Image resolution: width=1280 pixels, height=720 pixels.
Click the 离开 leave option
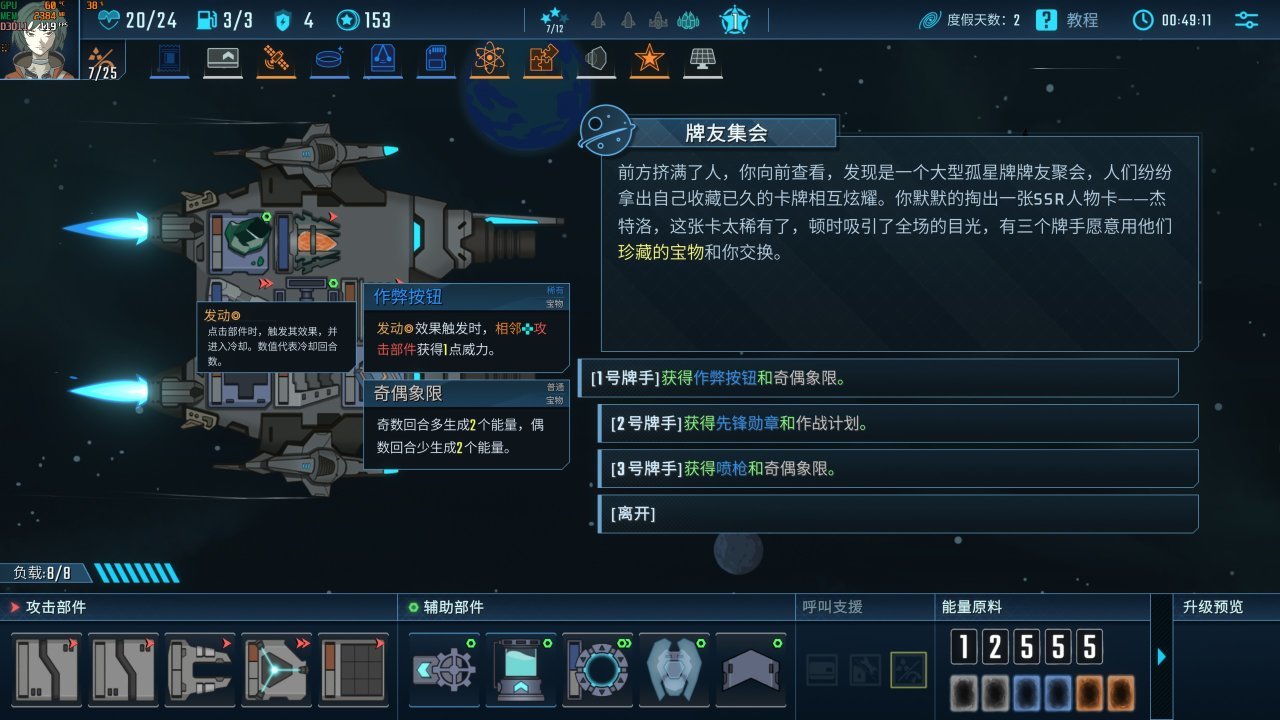[x=898, y=514]
